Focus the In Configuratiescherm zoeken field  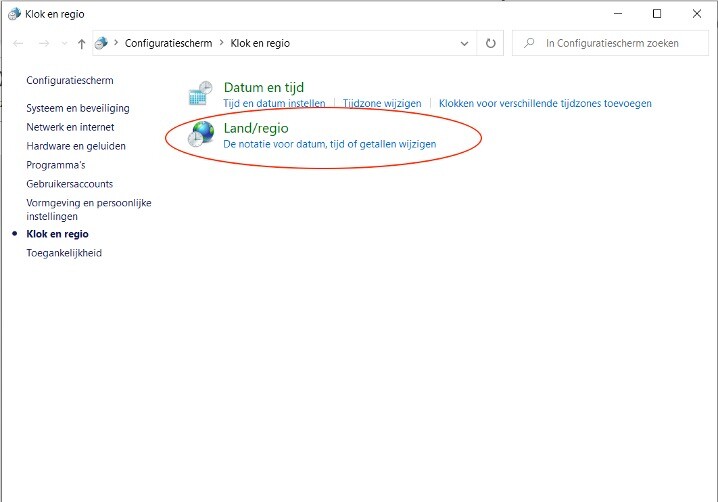click(610, 43)
